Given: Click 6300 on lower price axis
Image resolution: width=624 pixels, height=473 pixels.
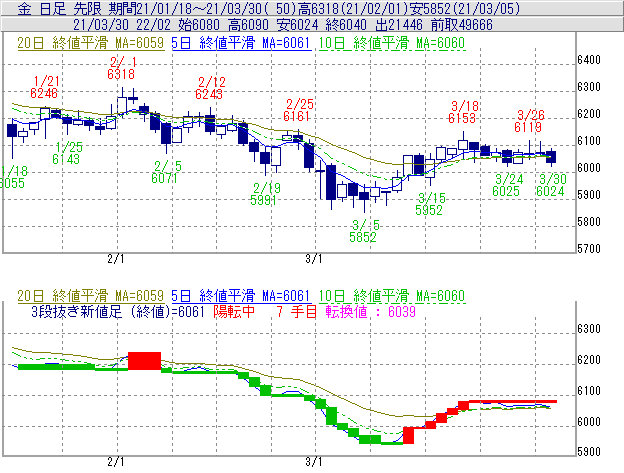Looking at the screenshot, I should 589,329.
